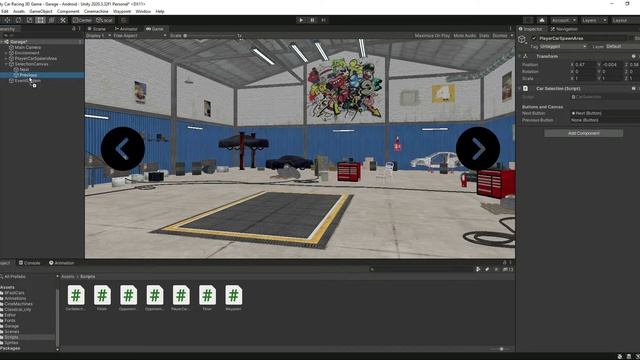
Task: Open the Tag Untagged dropdown
Action: click(x=563, y=47)
